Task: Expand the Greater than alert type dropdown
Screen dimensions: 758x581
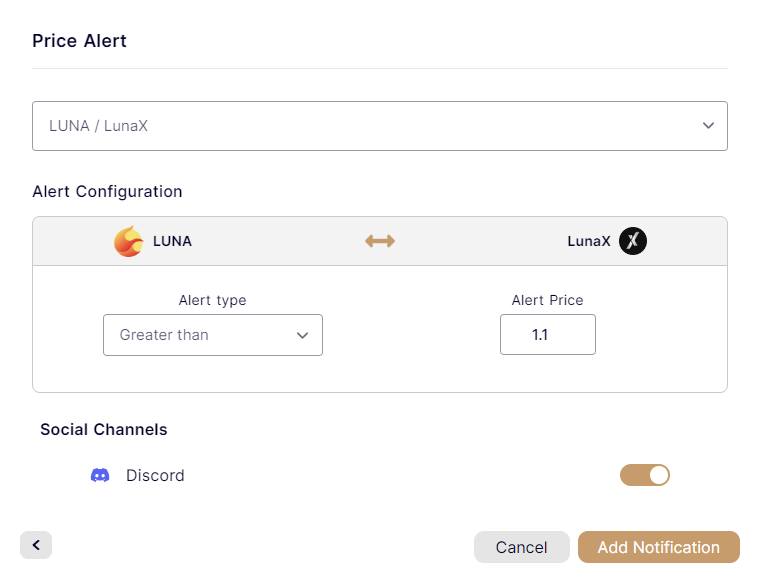Action: [x=212, y=335]
